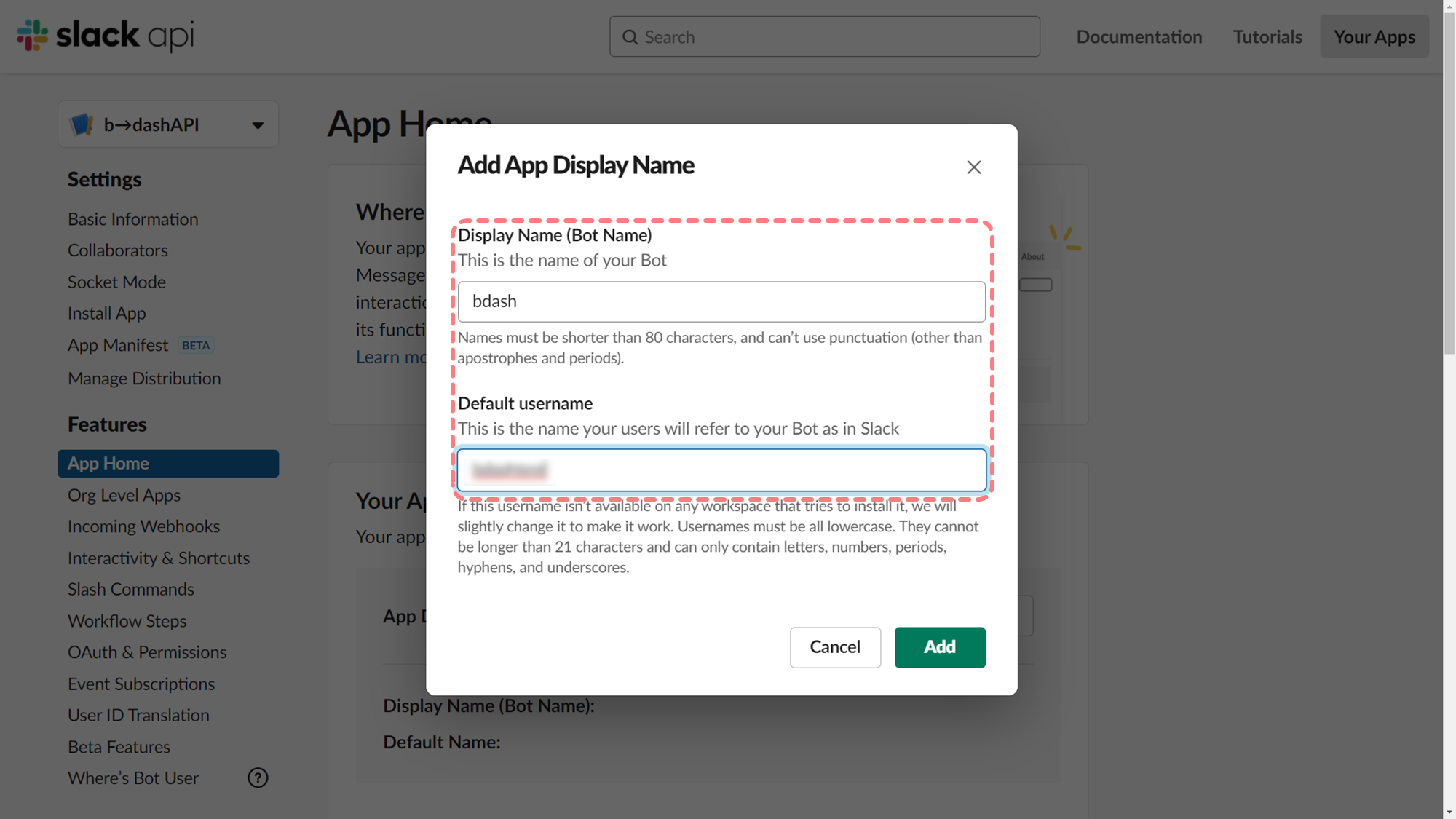Open Org Level Apps feature
The height and width of the screenshot is (819, 1456).
click(x=124, y=495)
